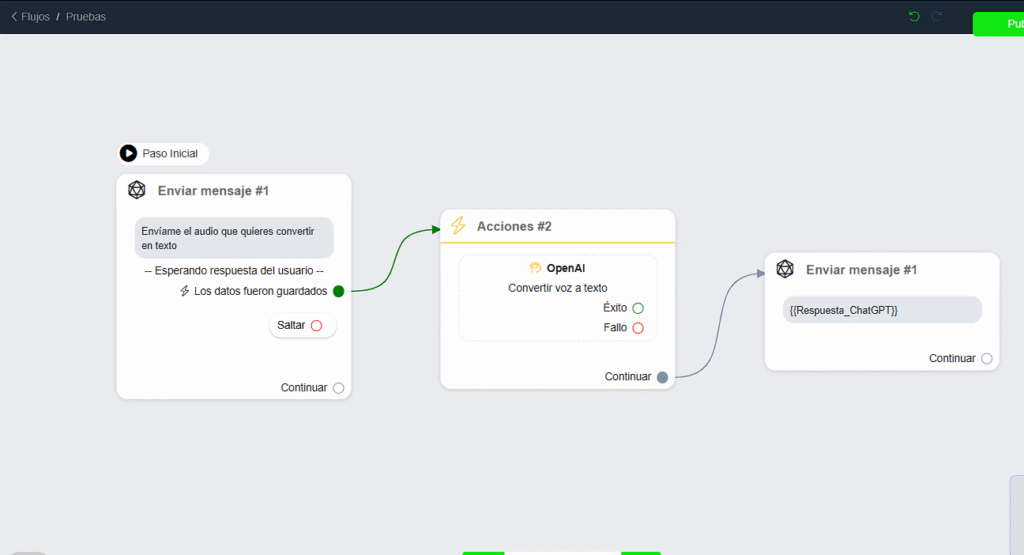Click the gray Continuar dot in Acciones #2
This screenshot has height=555, width=1024.
point(662,377)
